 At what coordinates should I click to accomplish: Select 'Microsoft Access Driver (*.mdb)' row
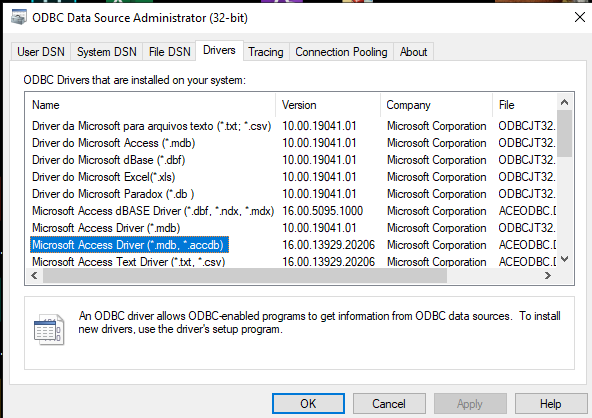pos(106,228)
